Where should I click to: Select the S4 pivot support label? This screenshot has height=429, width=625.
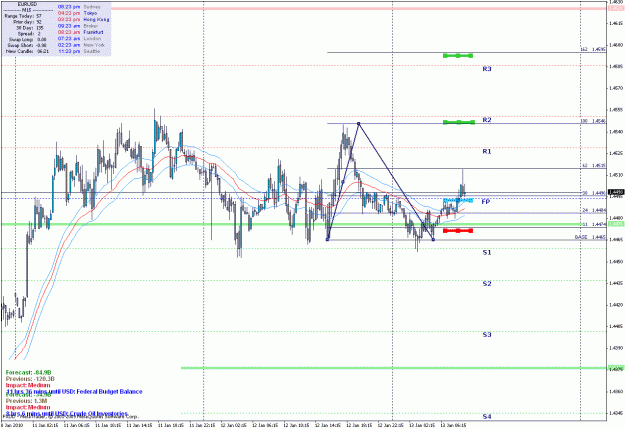point(487,416)
